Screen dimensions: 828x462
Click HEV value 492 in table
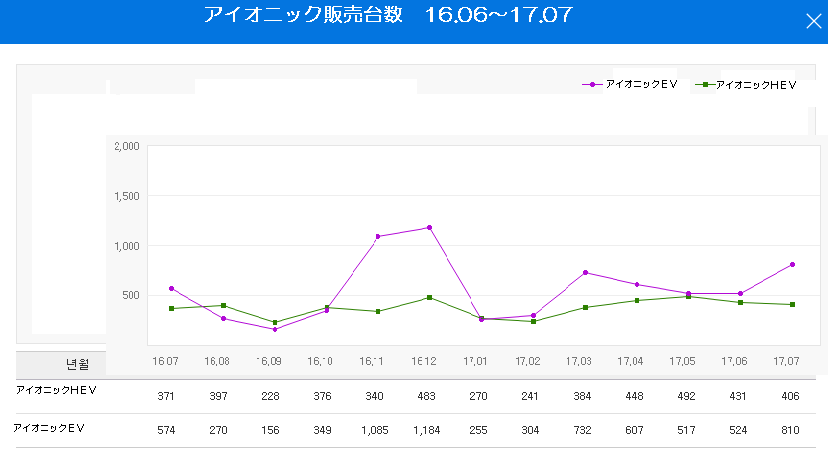[x=686, y=396]
